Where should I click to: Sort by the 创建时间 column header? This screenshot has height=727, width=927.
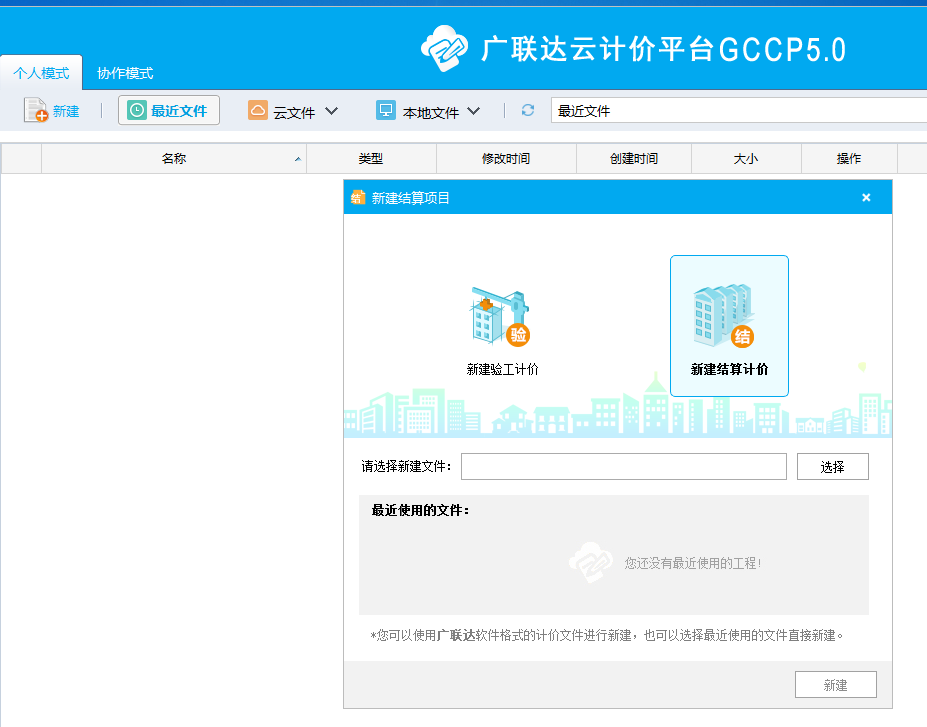coord(634,158)
